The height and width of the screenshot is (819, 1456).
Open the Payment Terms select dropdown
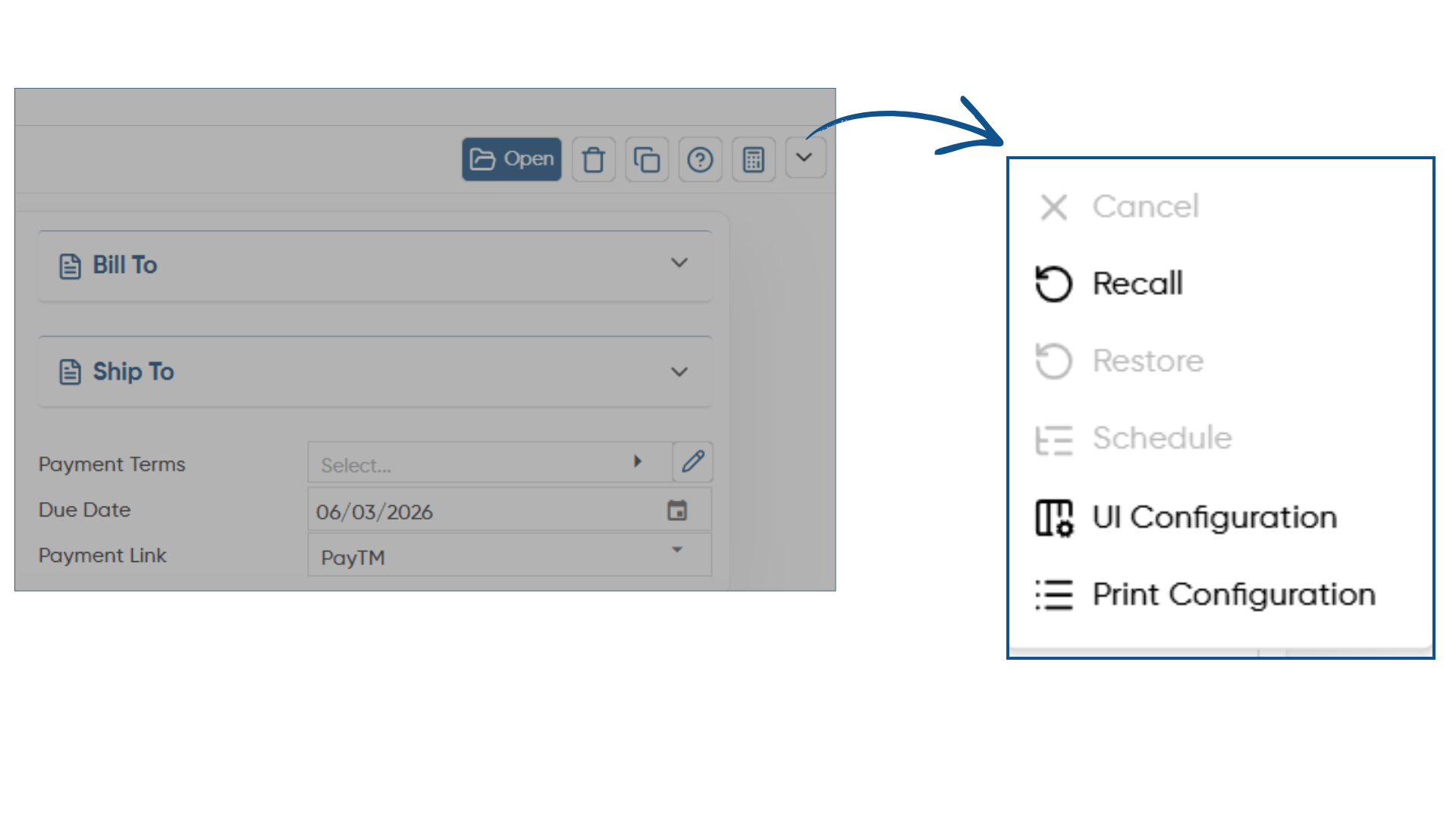pos(490,462)
